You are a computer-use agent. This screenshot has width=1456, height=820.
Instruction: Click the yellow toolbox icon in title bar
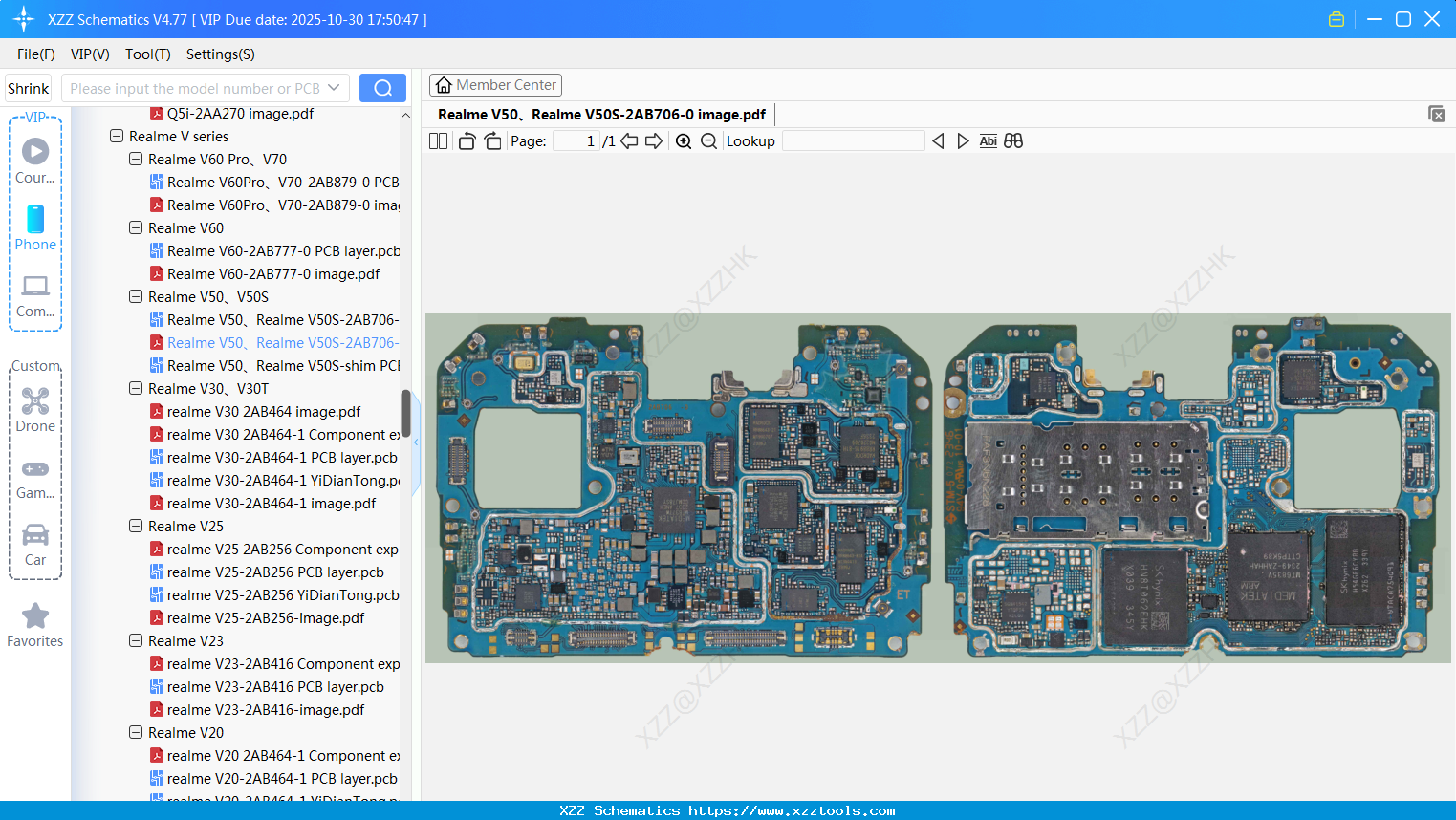point(1336,19)
